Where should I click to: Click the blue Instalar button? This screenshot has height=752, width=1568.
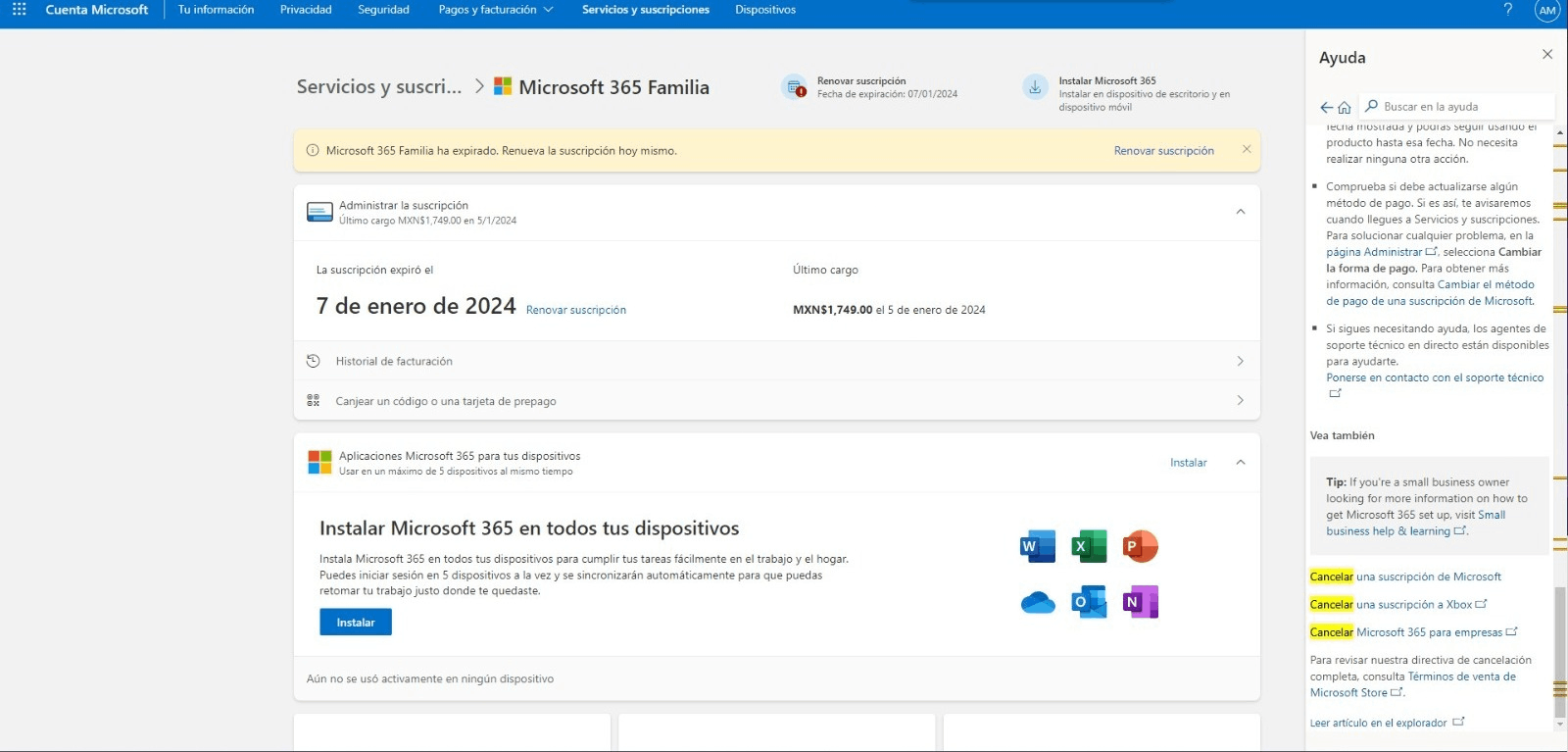tap(356, 622)
